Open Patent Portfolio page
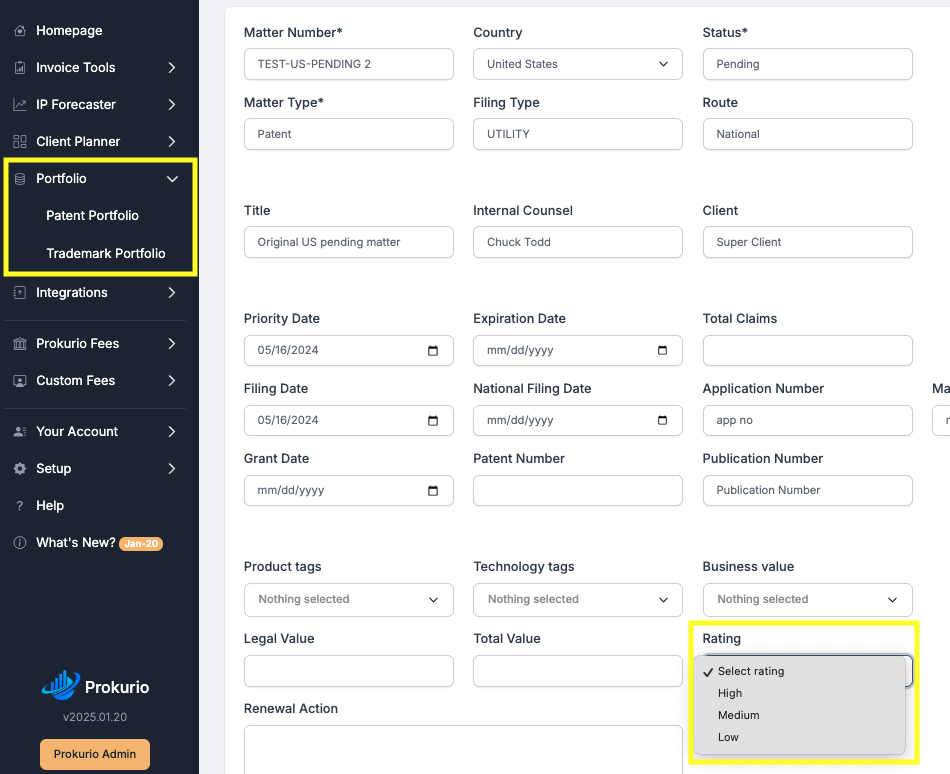 [x=92, y=216]
